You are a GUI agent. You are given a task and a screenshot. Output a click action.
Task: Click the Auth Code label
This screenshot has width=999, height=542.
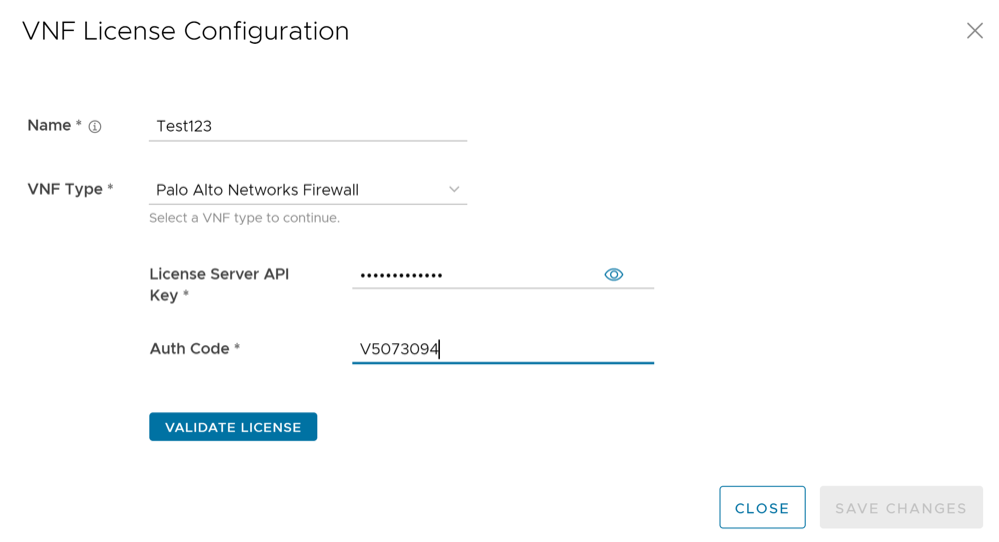(x=190, y=349)
